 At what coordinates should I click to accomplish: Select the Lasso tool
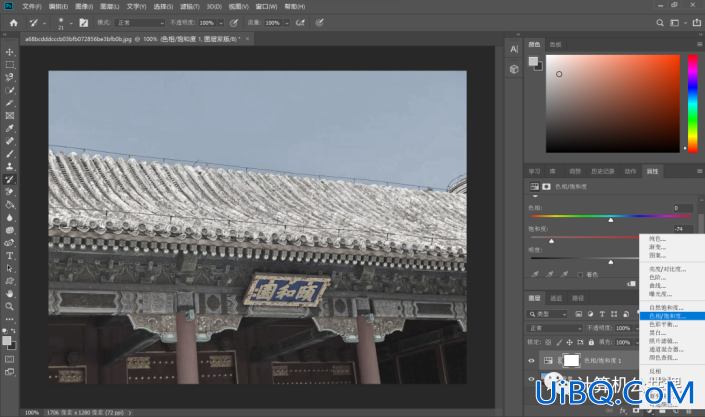coord(9,77)
